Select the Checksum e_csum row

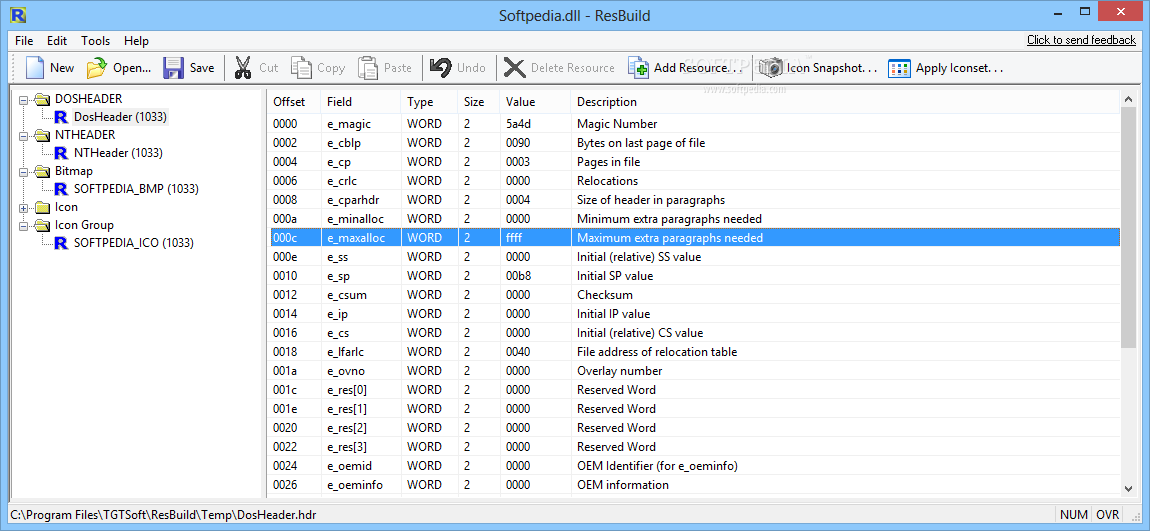694,295
